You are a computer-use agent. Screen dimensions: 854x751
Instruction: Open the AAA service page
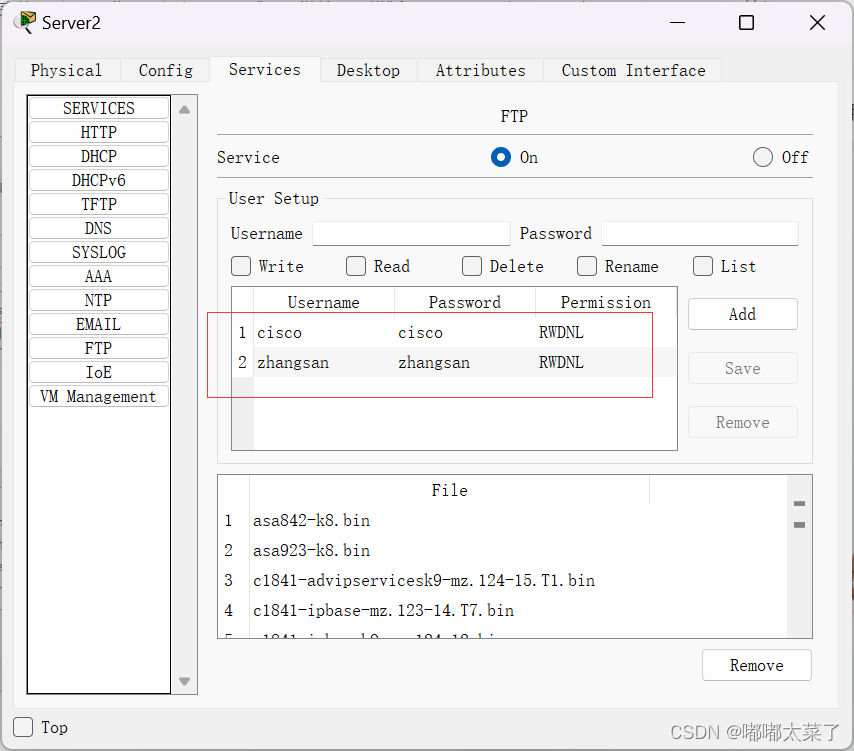[99, 276]
